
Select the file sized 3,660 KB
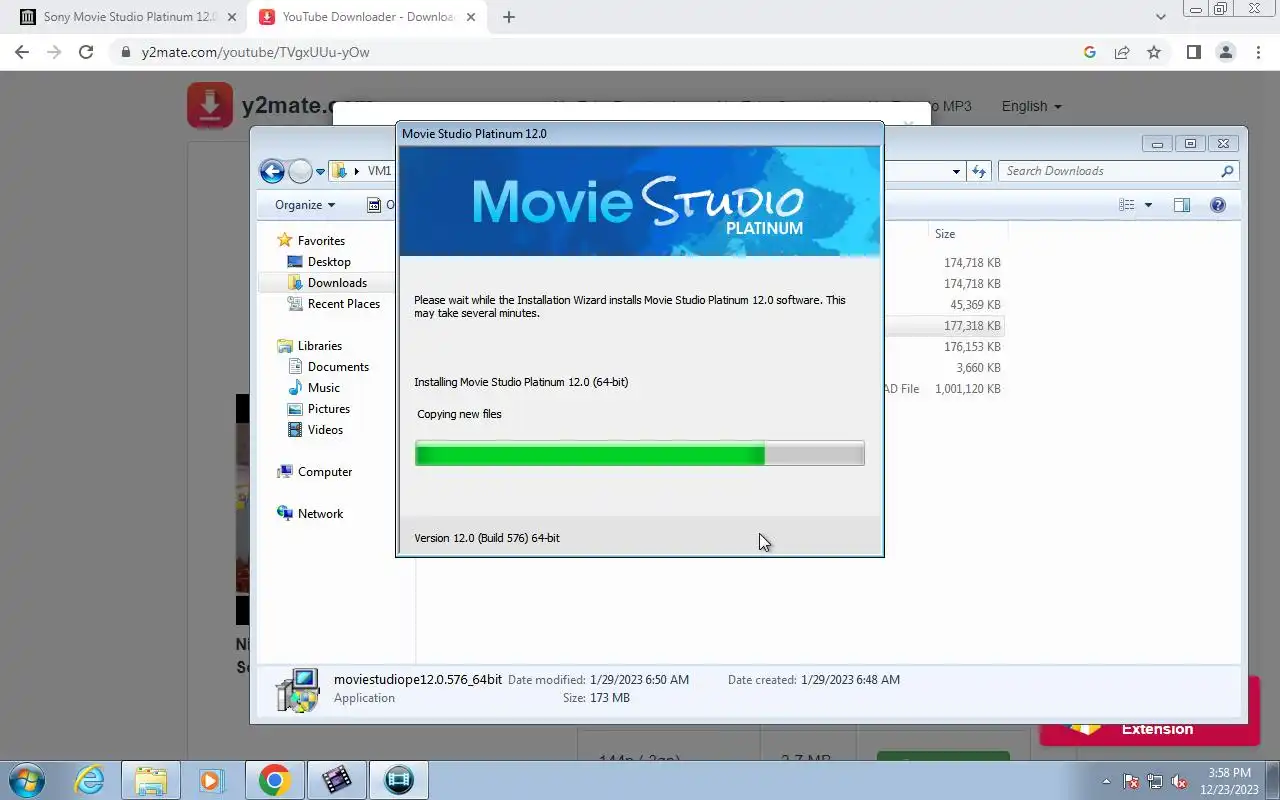pyautogui.click(x=978, y=368)
